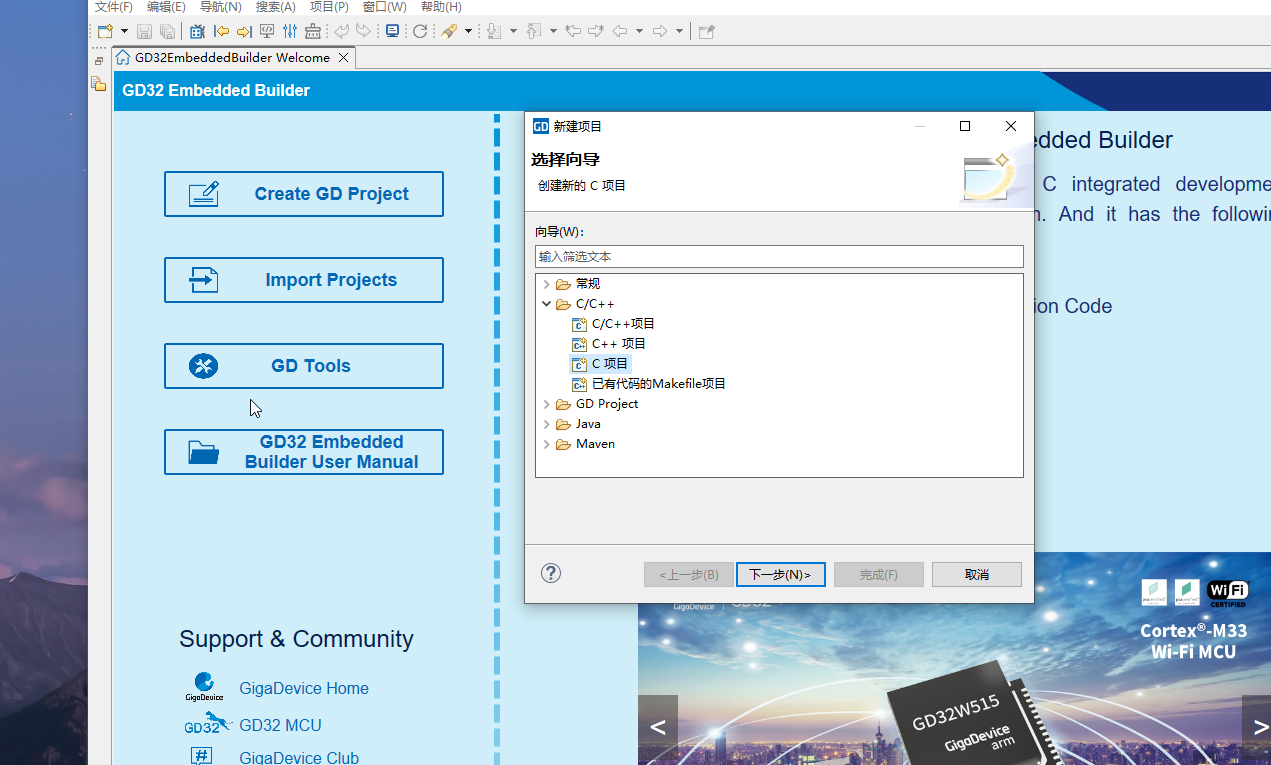
Task: Select 已有代码的Makefile项目 in the tree
Action: [658, 384]
